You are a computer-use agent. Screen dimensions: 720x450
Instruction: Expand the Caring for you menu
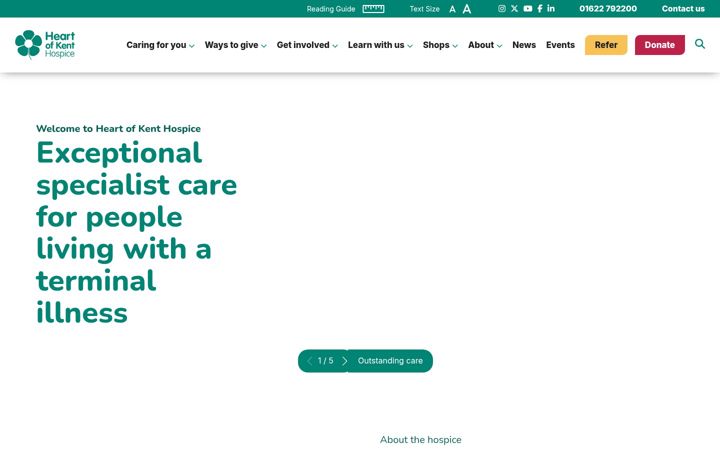click(x=160, y=45)
